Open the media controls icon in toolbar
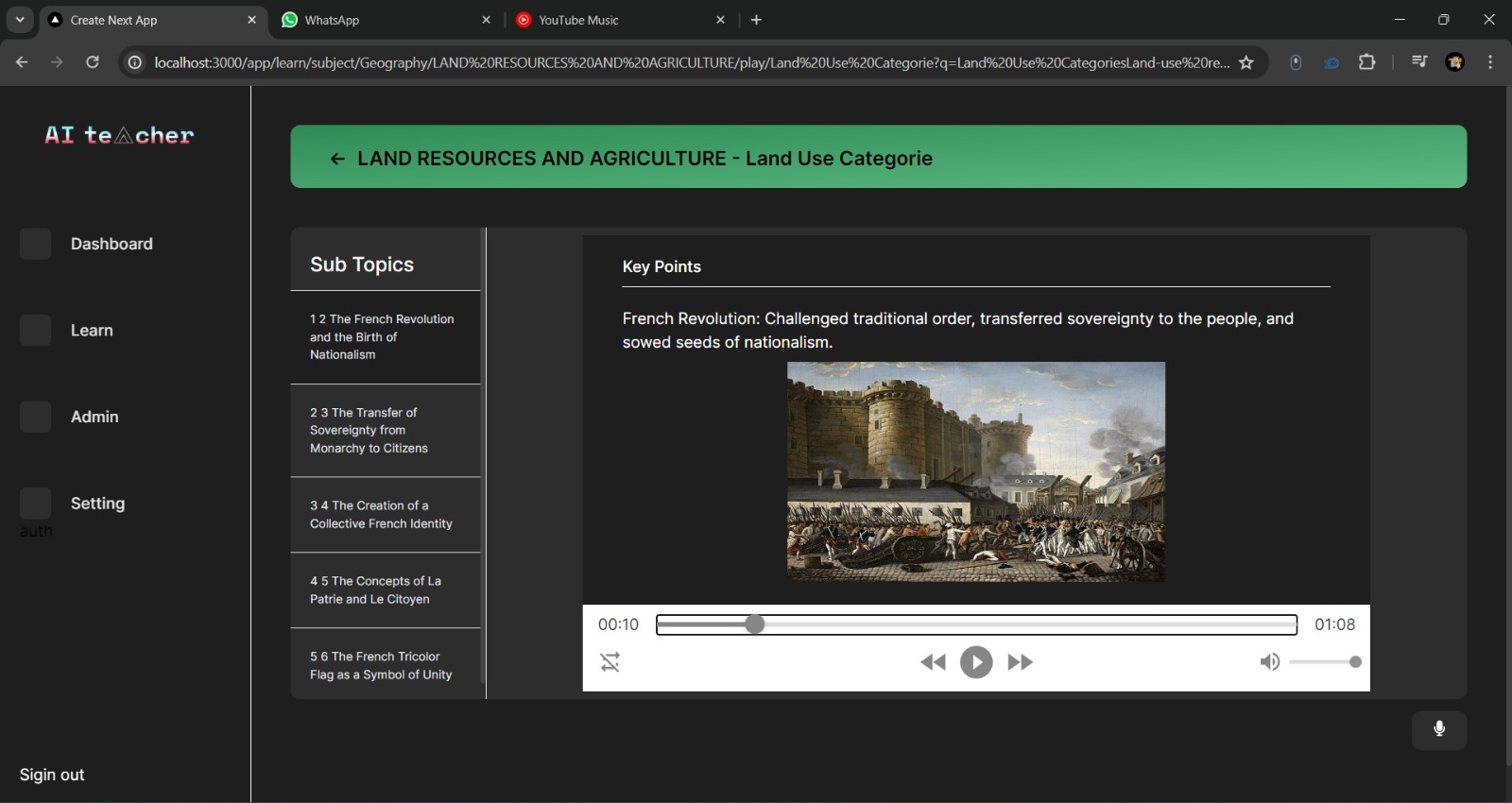 click(x=1418, y=62)
